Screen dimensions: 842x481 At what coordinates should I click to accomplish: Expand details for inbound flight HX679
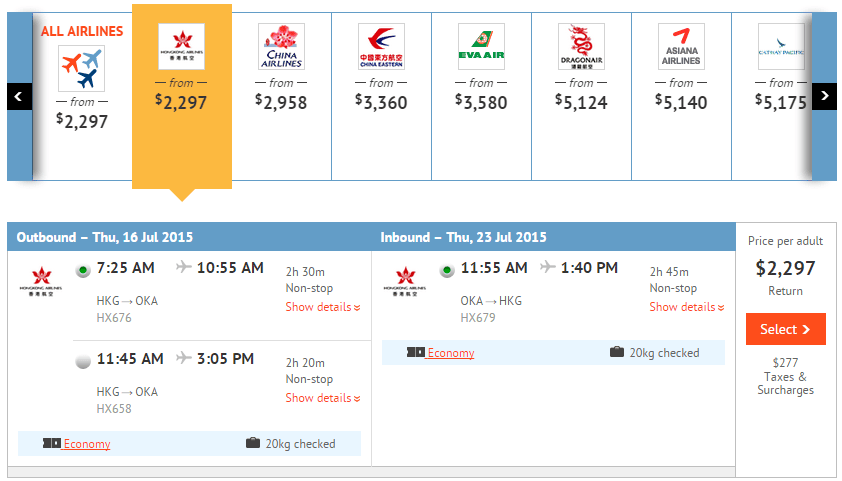click(687, 307)
